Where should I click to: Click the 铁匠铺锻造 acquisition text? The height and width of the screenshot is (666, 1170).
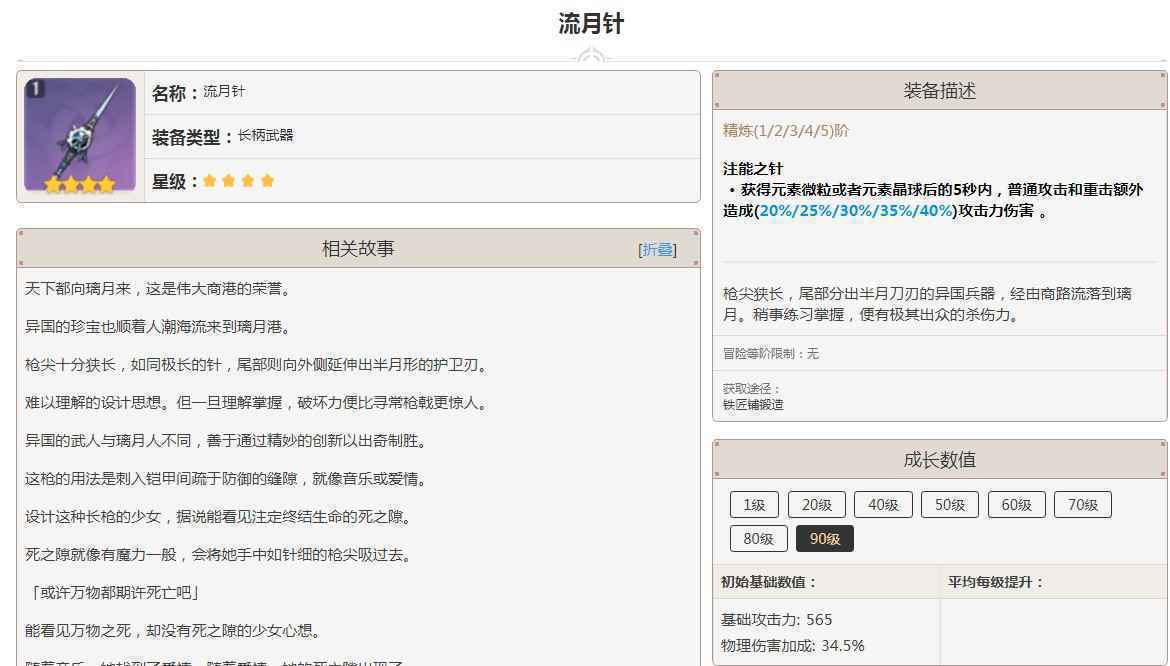(x=753, y=405)
